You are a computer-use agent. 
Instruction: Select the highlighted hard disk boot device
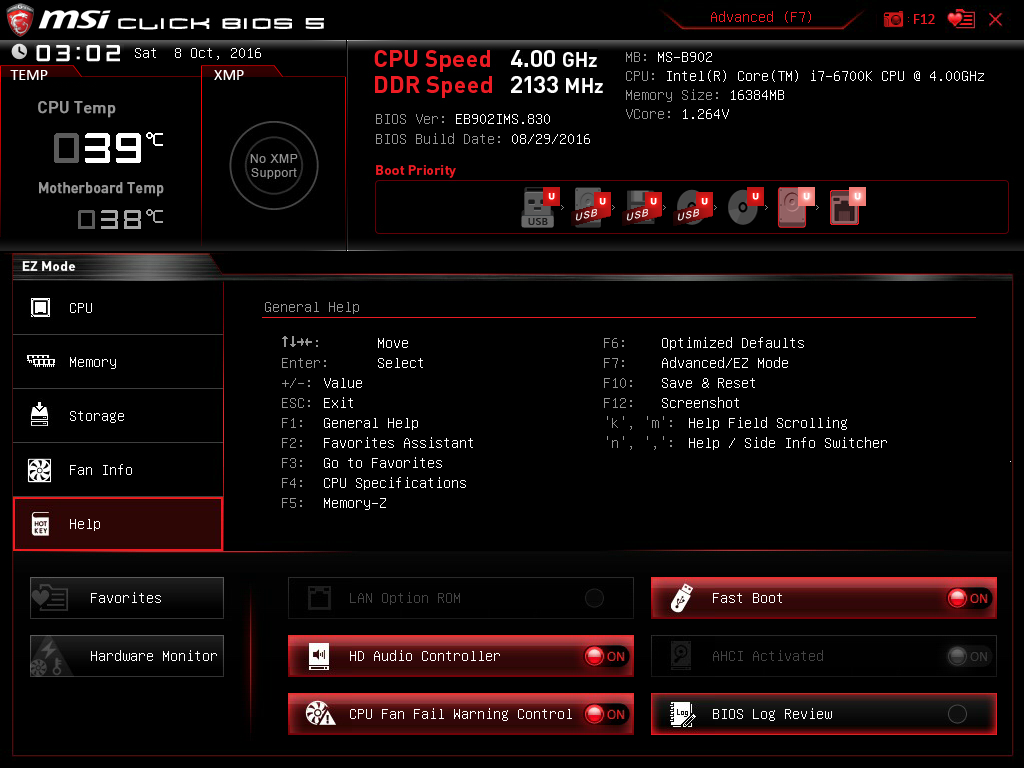795,207
